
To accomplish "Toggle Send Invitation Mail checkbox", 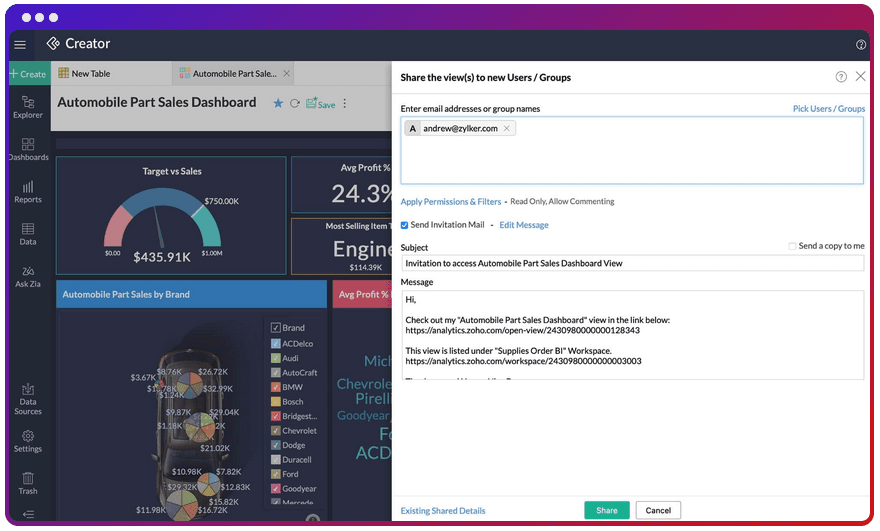I will point(404,225).
